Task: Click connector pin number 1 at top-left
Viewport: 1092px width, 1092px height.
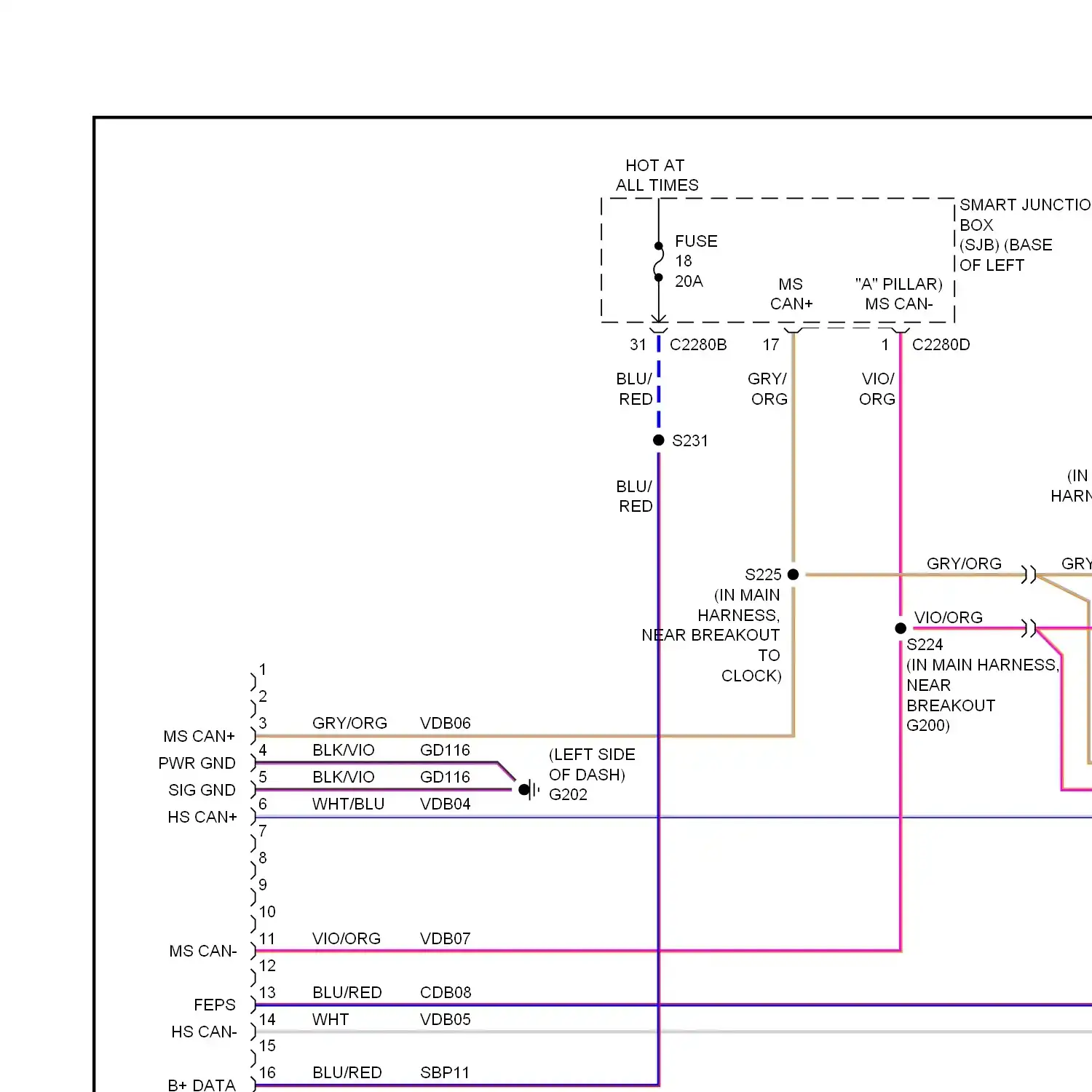Action: (263, 669)
